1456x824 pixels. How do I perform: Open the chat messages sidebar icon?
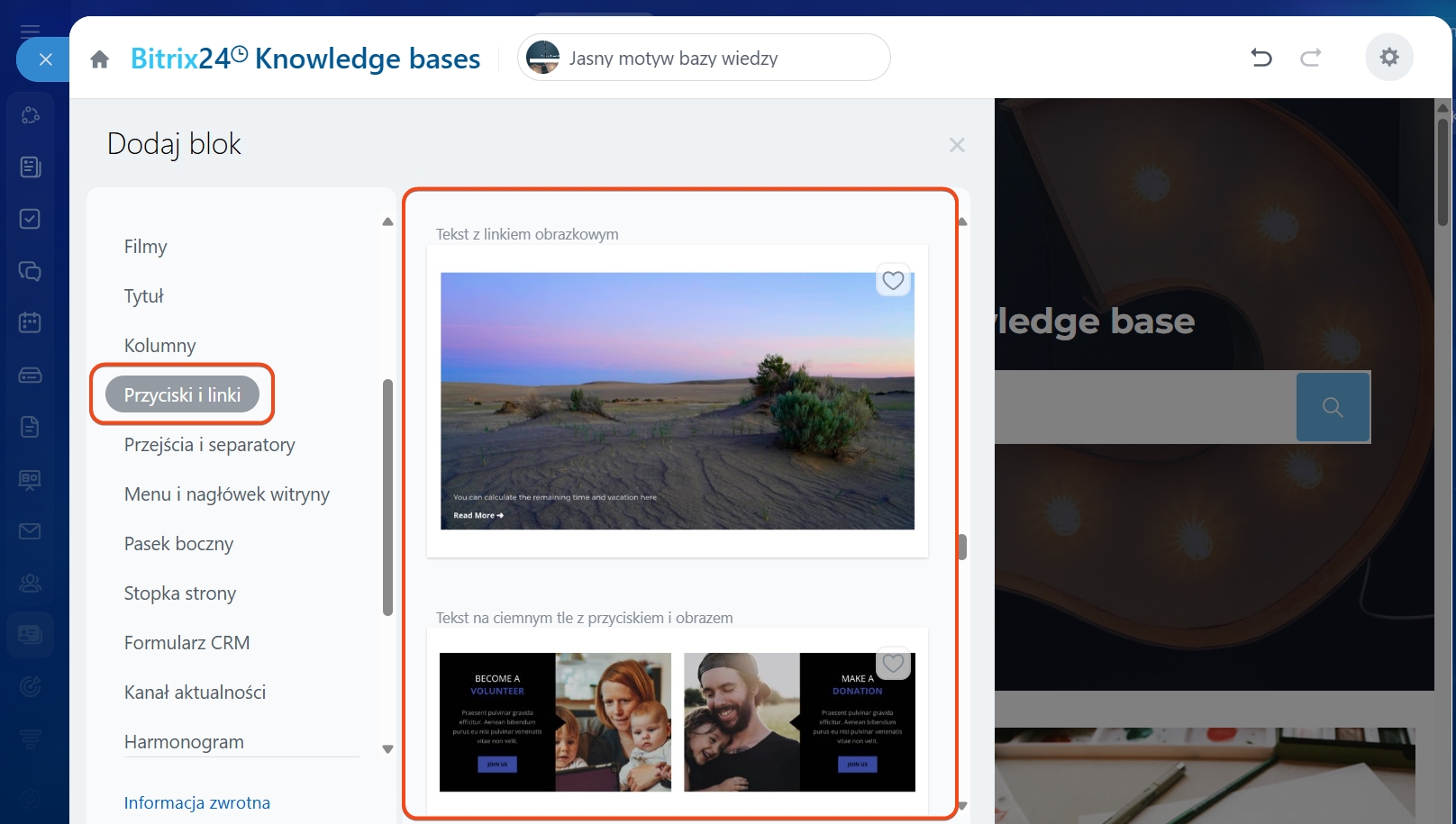30,271
